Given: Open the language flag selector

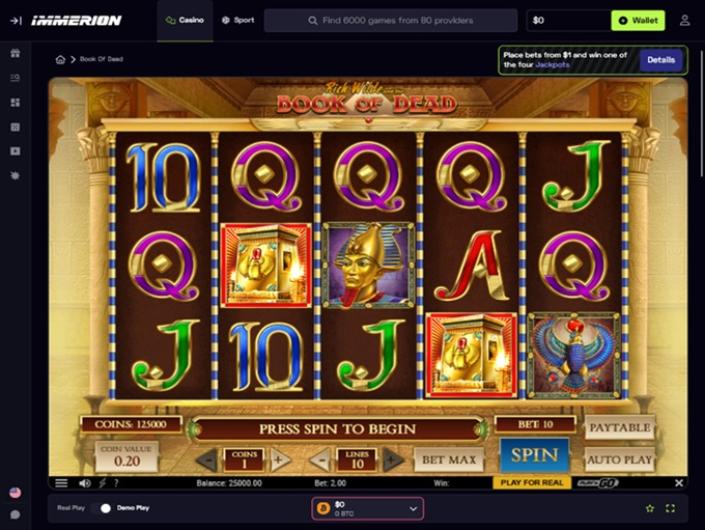Looking at the screenshot, I should (15, 493).
